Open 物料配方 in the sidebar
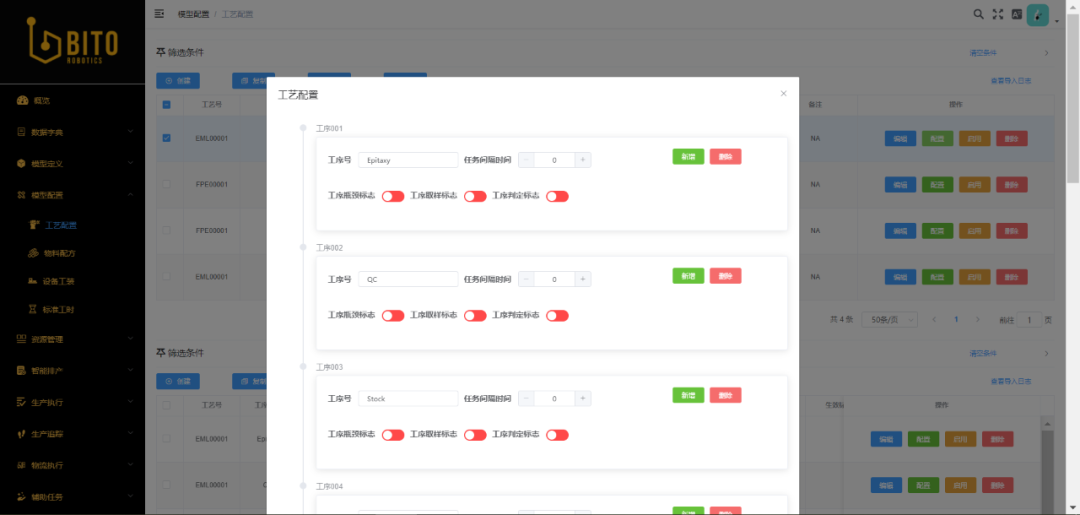This screenshot has height=515, width=1080. pos(60,254)
